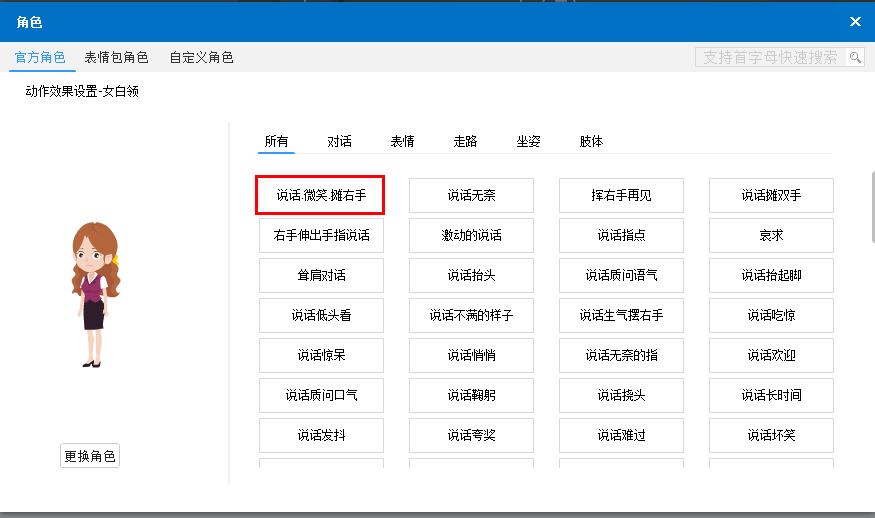Click the female office worker character preview
Image resolution: width=875 pixels, height=518 pixels.
pyautogui.click(x=95, y=294)
